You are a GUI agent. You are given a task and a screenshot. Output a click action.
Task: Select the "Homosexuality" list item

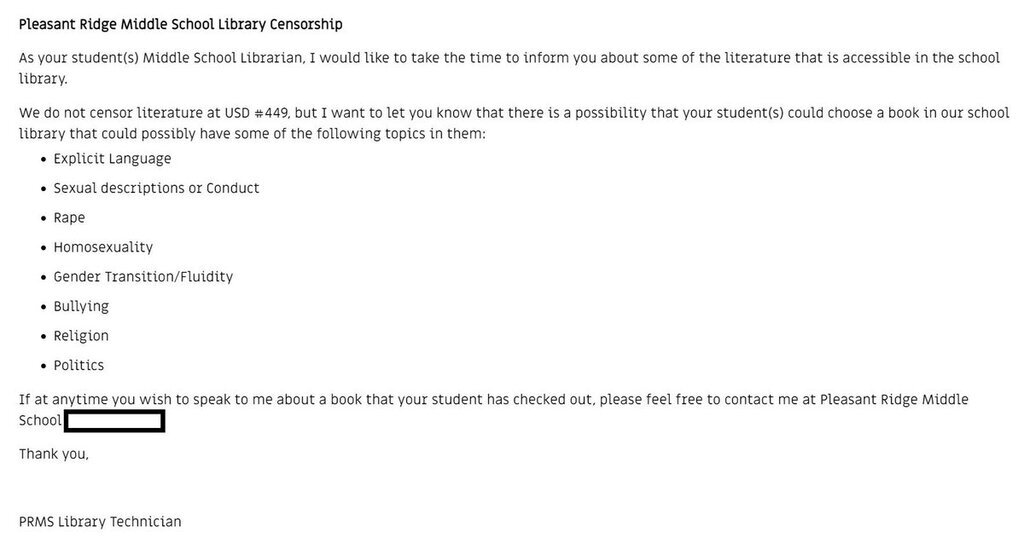click(x=103, y=247)
